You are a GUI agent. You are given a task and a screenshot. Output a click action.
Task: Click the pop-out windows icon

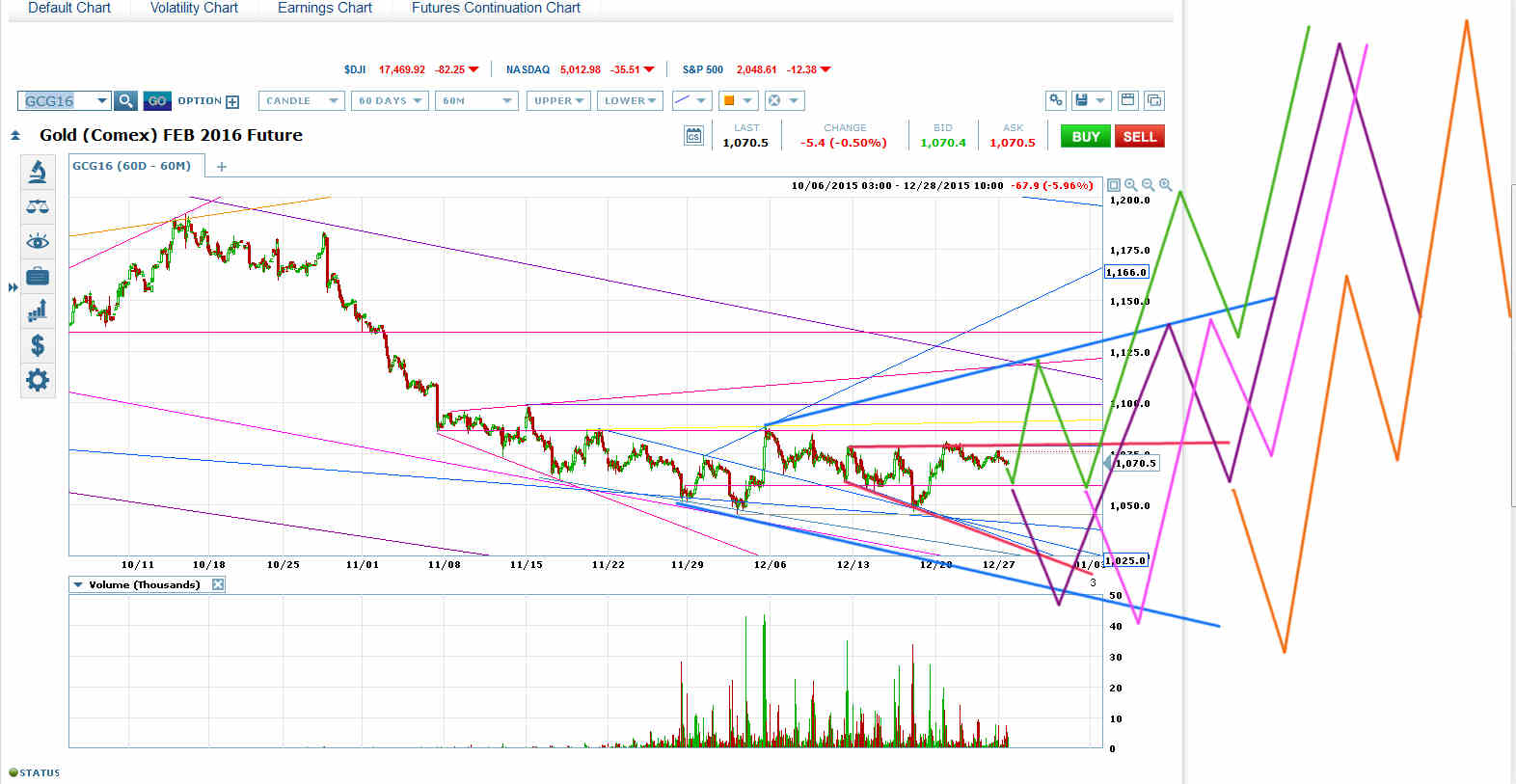click(1154, 100)
